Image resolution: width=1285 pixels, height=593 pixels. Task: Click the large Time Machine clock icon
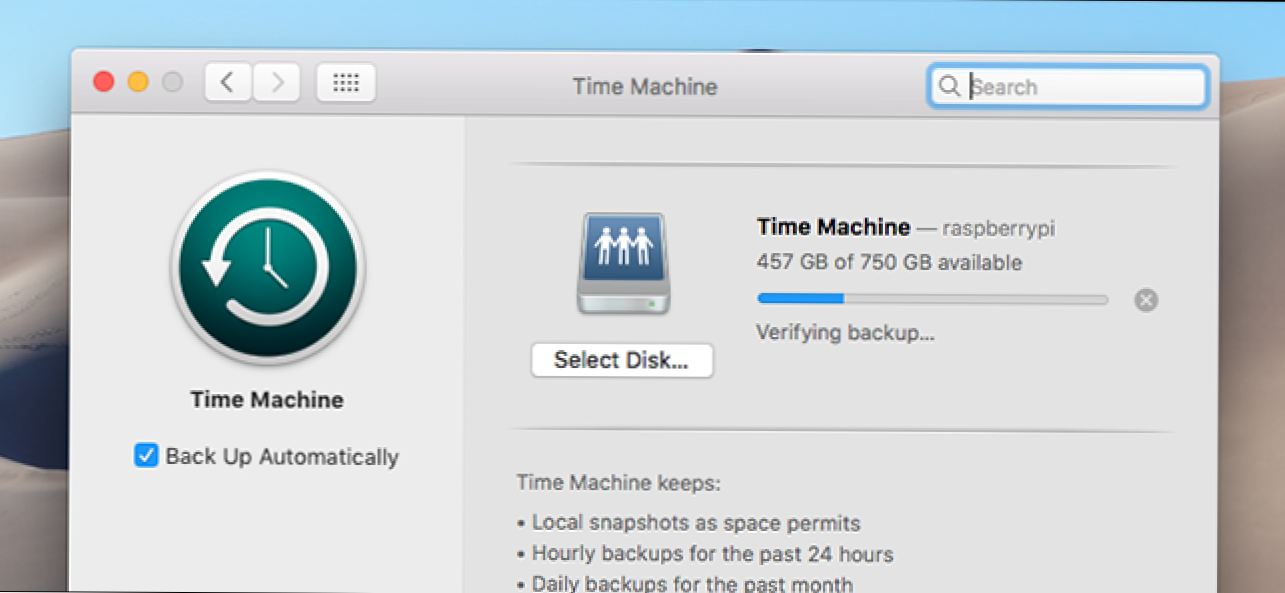click(x=267, y=268)
